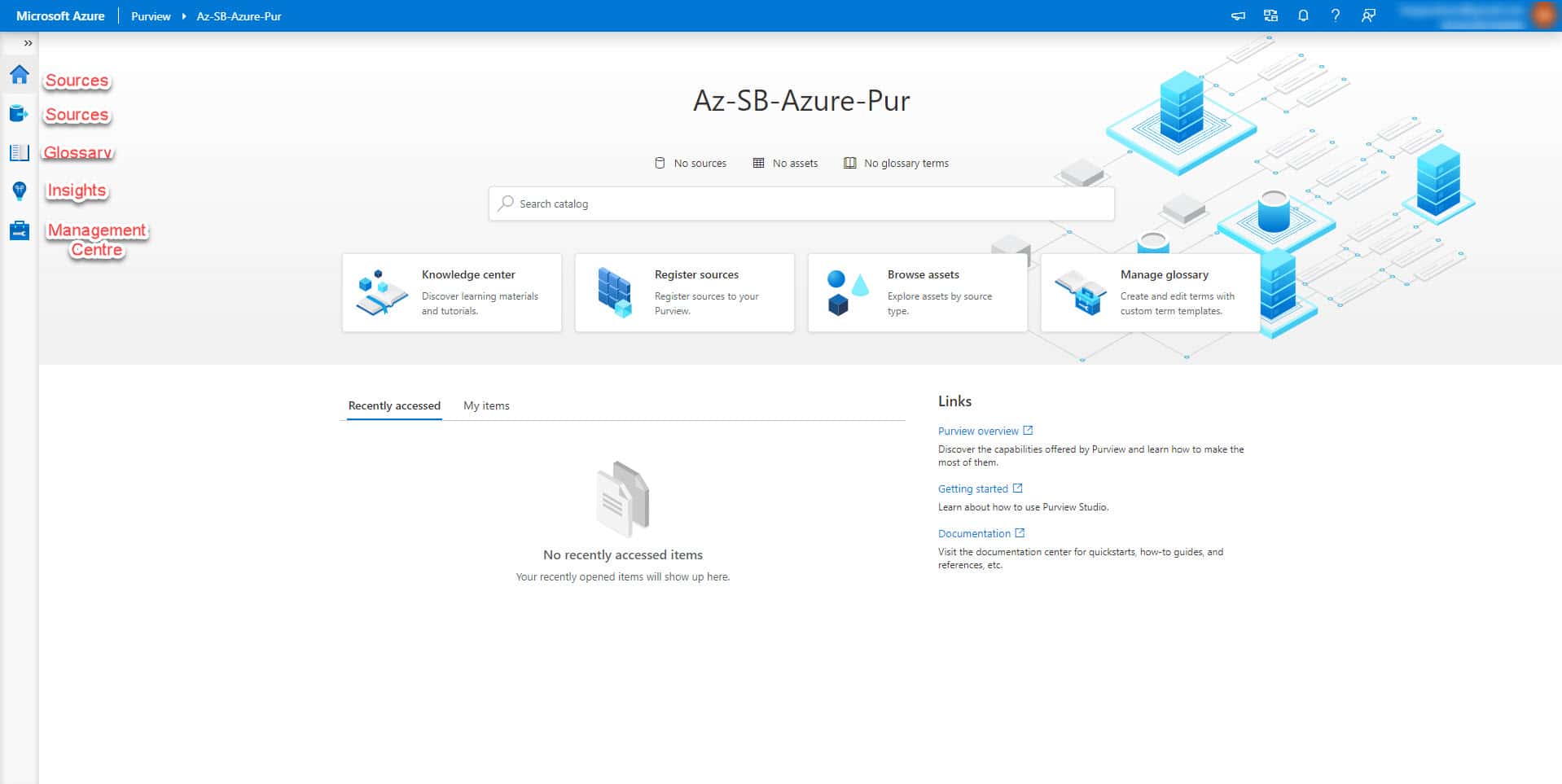Click the "No sources" status text

click(x=700, y=163)
